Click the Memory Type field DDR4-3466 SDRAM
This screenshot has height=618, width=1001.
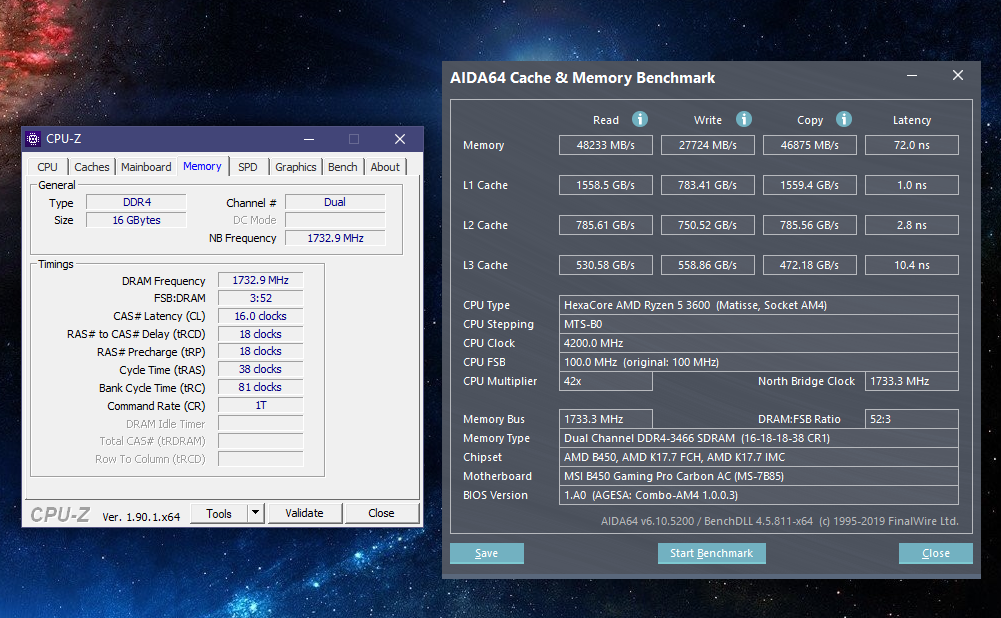(x=758, y=438)
